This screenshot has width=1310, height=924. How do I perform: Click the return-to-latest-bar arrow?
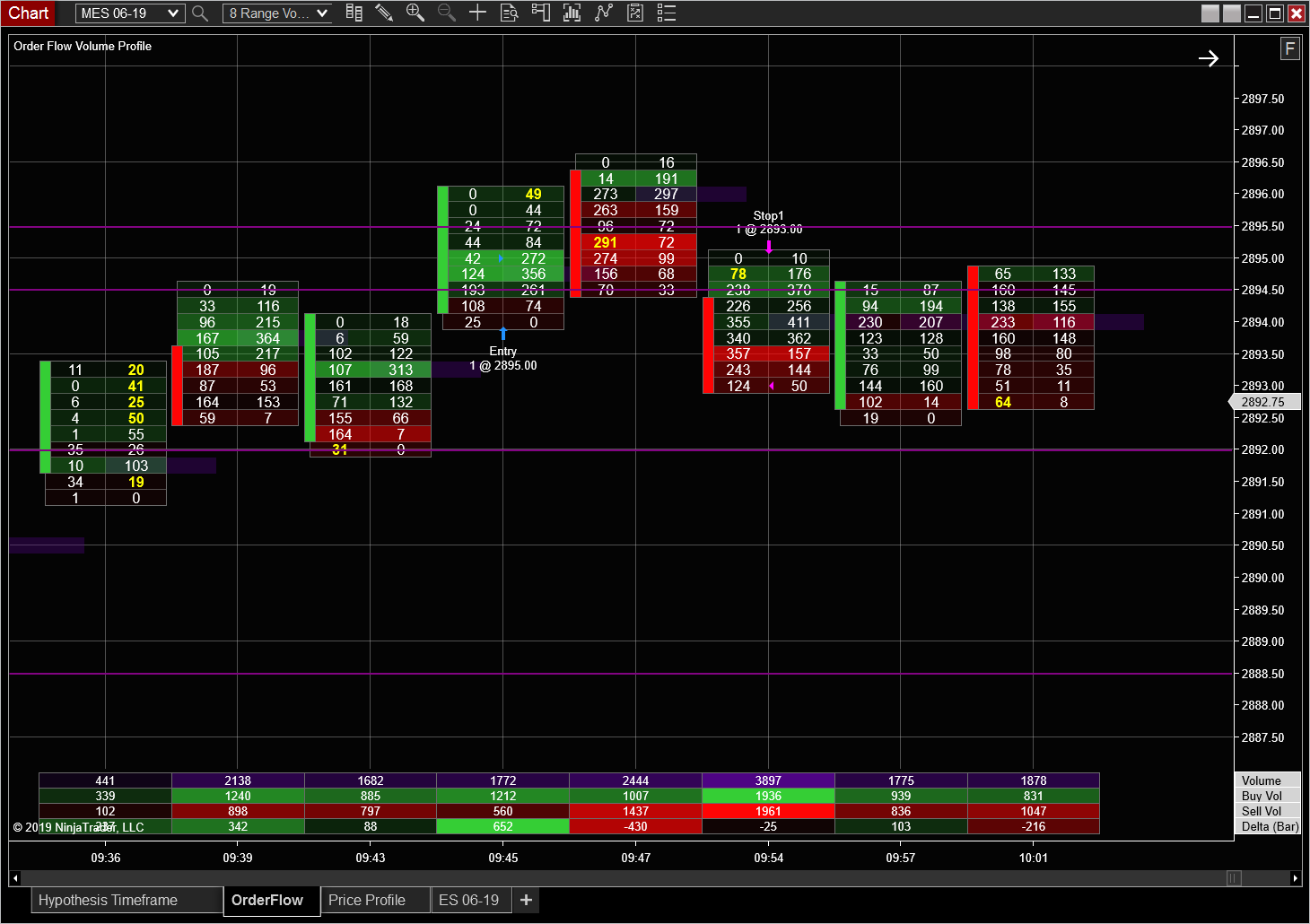1208,58
